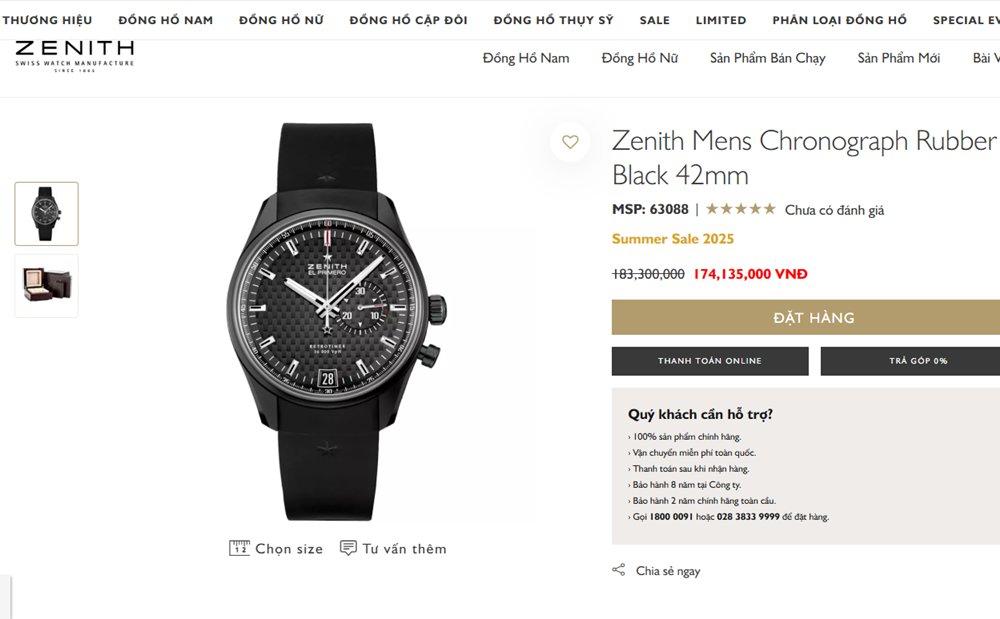The image size is (1000, 619).
Task: Choose THANH TOÁN ONLINE button
Action: coord(710,361)
